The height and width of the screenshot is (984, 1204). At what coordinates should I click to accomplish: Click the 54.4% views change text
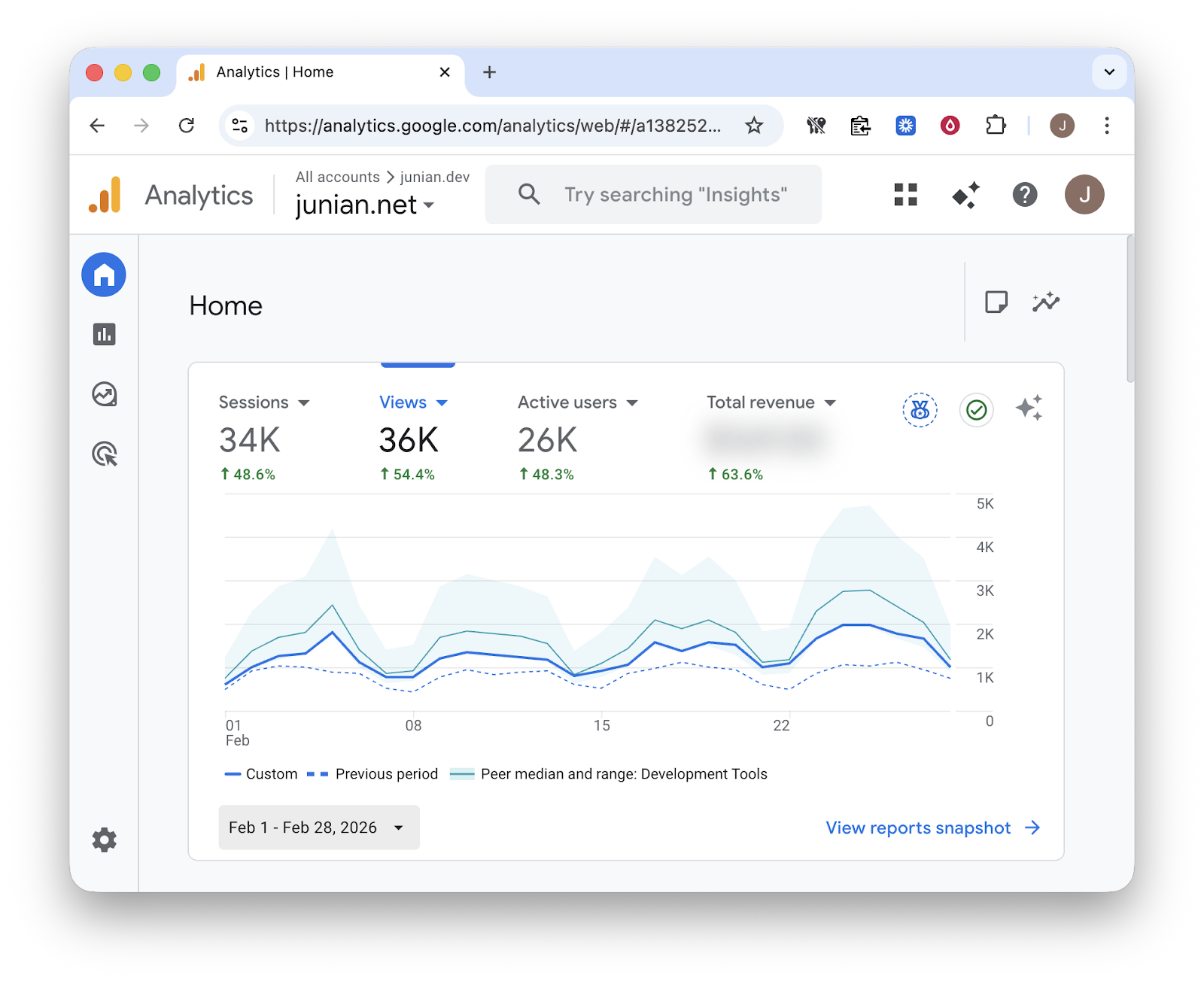(x=407, y=475)
